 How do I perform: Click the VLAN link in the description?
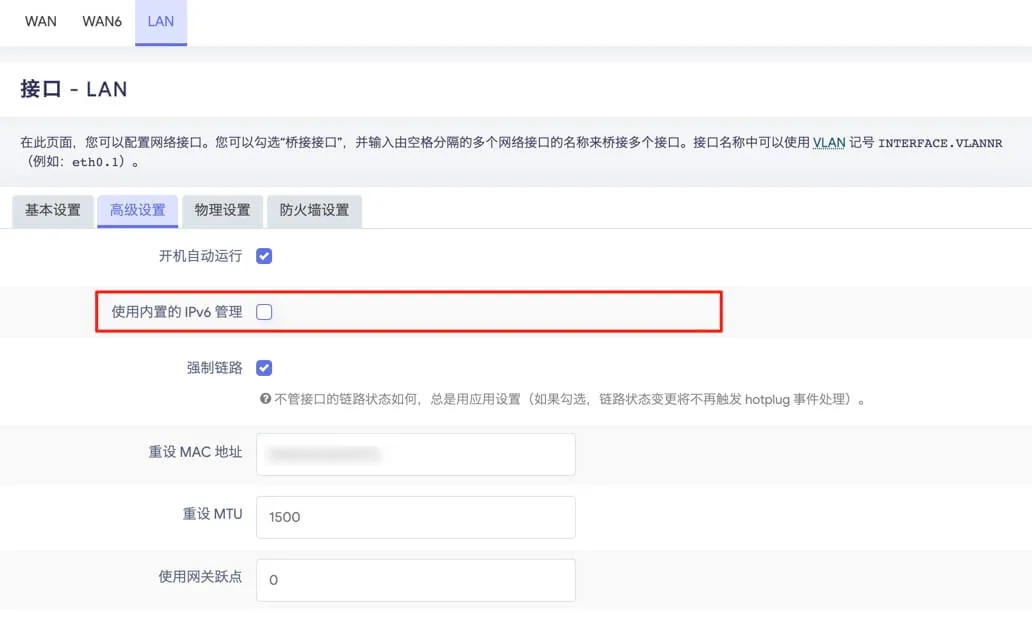coord(829,143)
